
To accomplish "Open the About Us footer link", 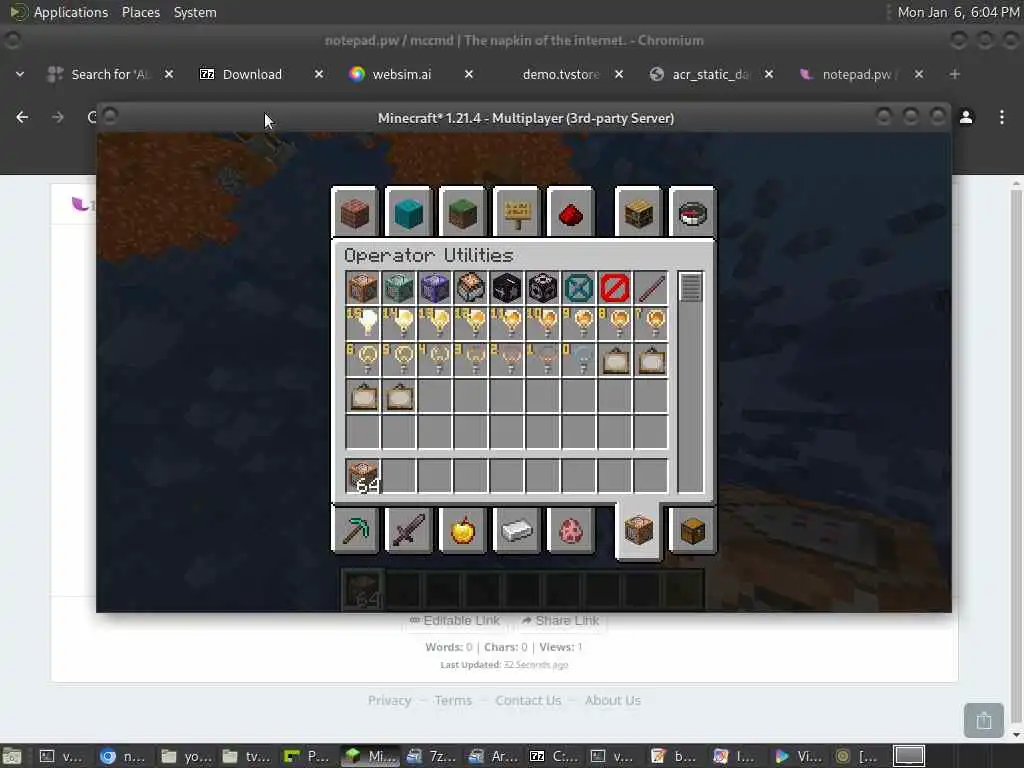I will point(613,700).
